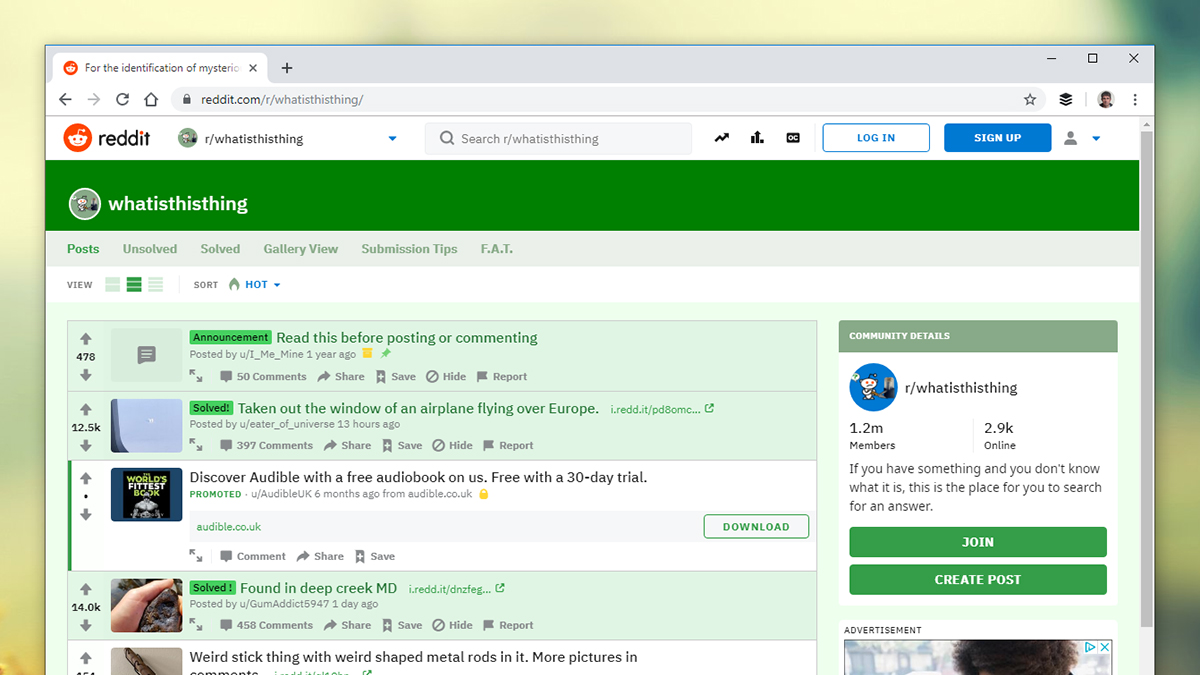
Task: Open the OC original content icon
Action: pyautogui.click(x=793, y=138)
